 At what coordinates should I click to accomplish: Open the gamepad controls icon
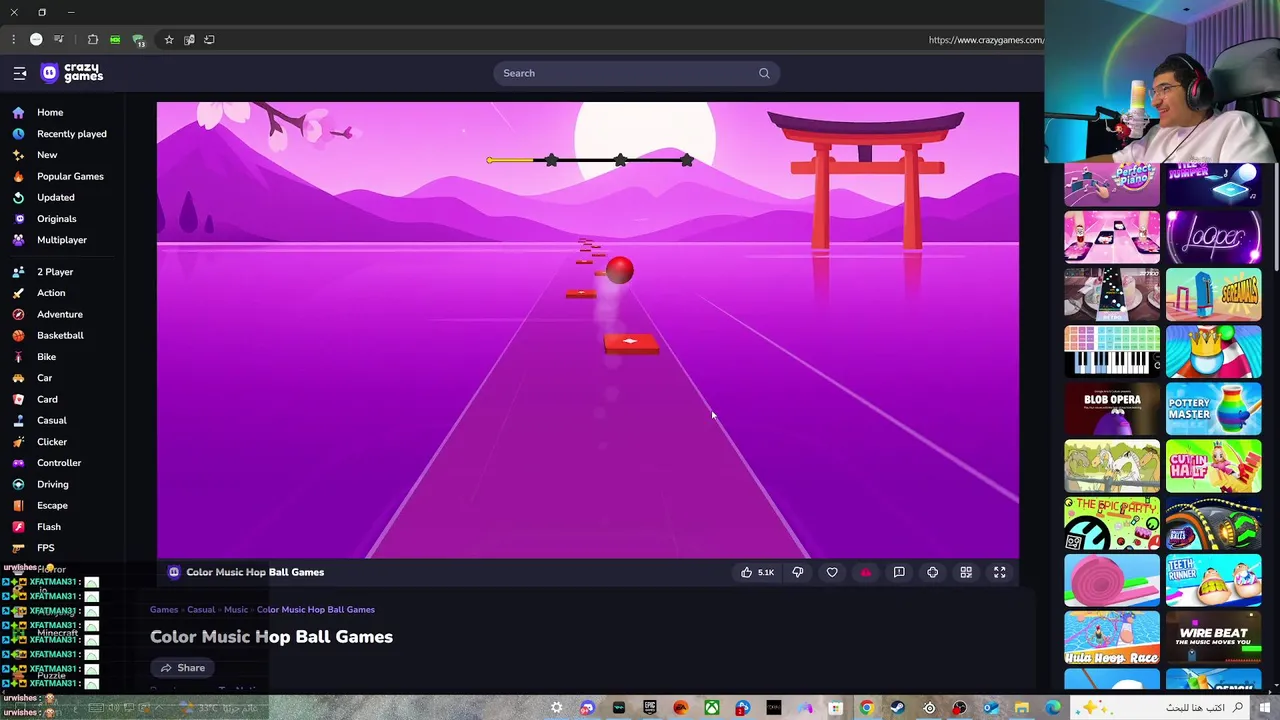coord(933,572)
